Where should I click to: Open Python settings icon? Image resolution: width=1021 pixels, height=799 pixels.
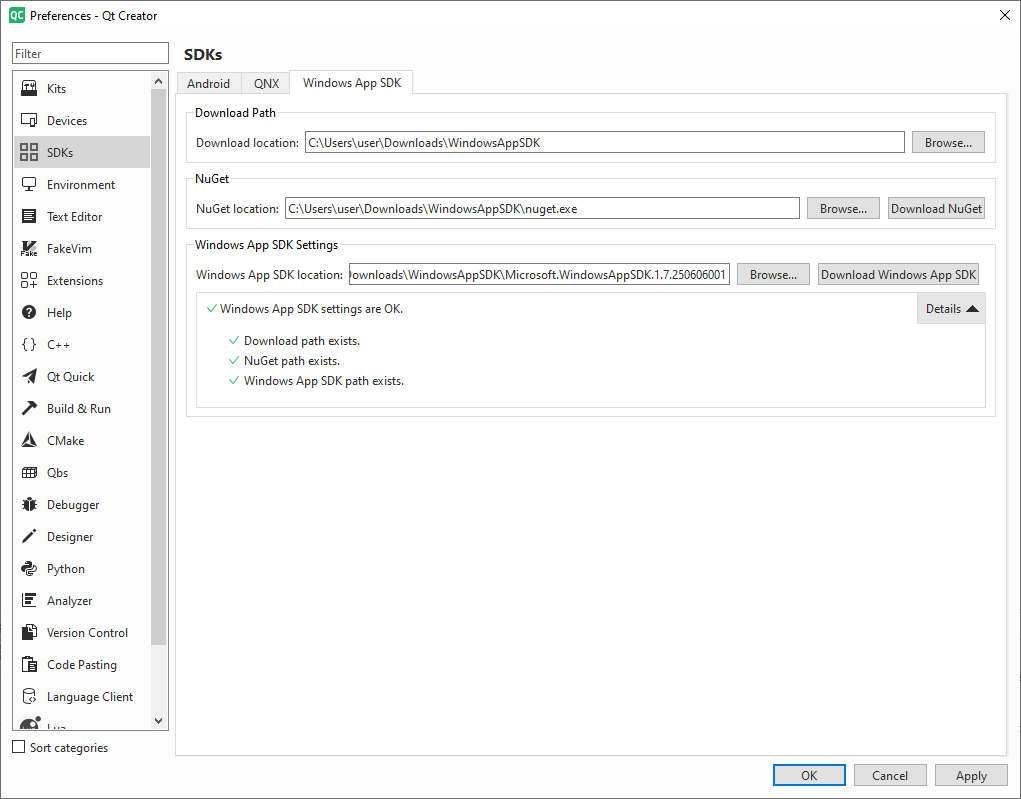click(x=29, y=568)
